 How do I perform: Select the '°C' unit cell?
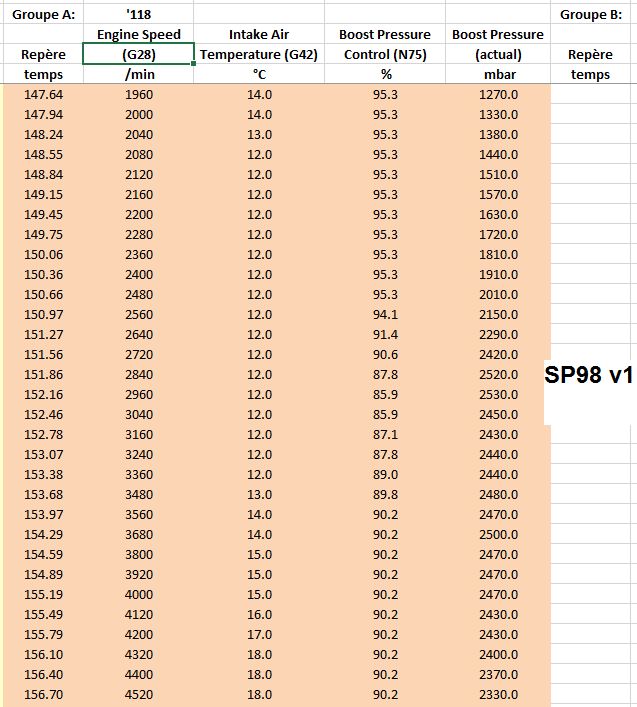click(259, 74)
